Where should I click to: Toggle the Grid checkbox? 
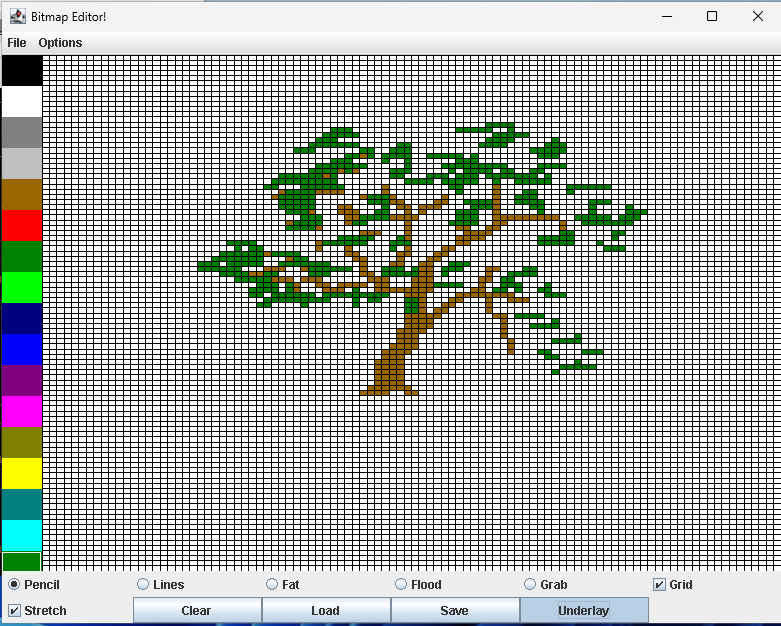(x=672, y=584)
